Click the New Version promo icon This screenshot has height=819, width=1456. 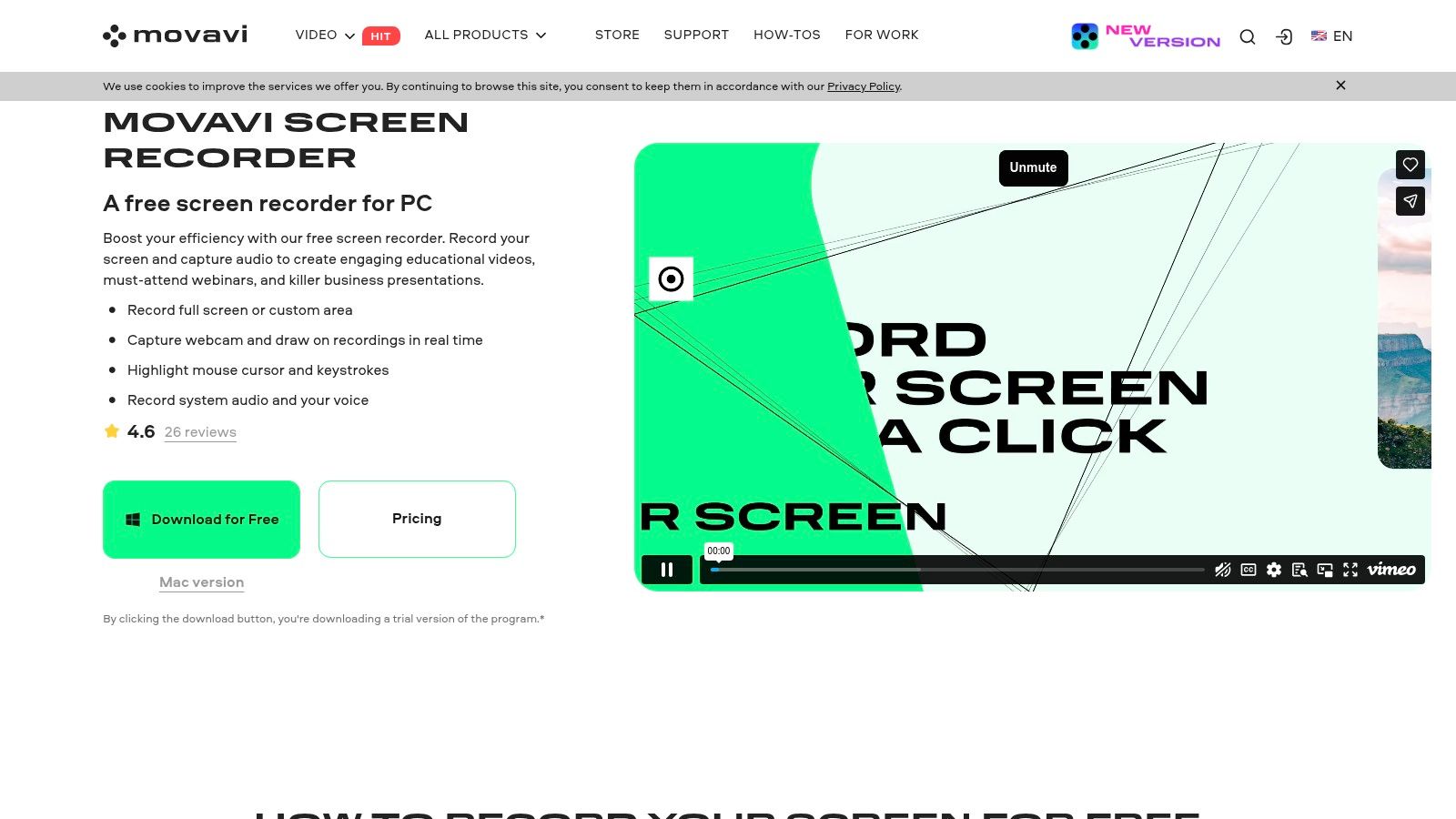tap(1085, 36)
